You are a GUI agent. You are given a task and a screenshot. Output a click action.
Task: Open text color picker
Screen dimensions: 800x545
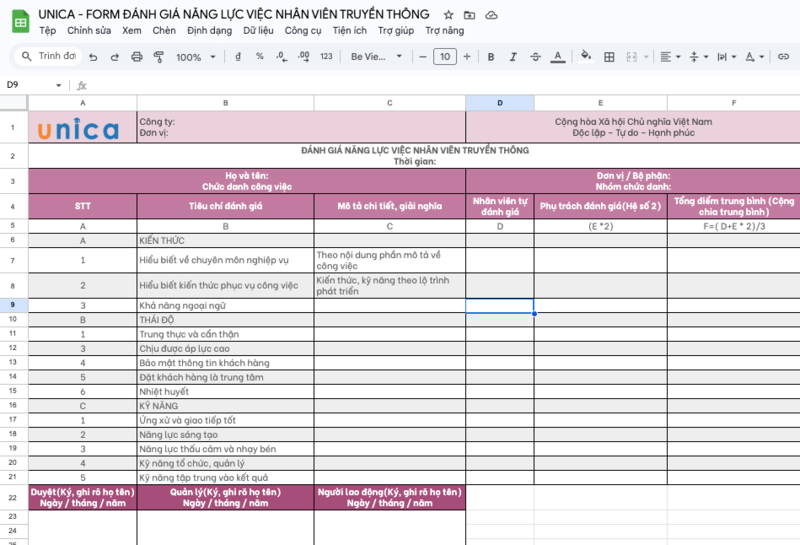point(558,57)
